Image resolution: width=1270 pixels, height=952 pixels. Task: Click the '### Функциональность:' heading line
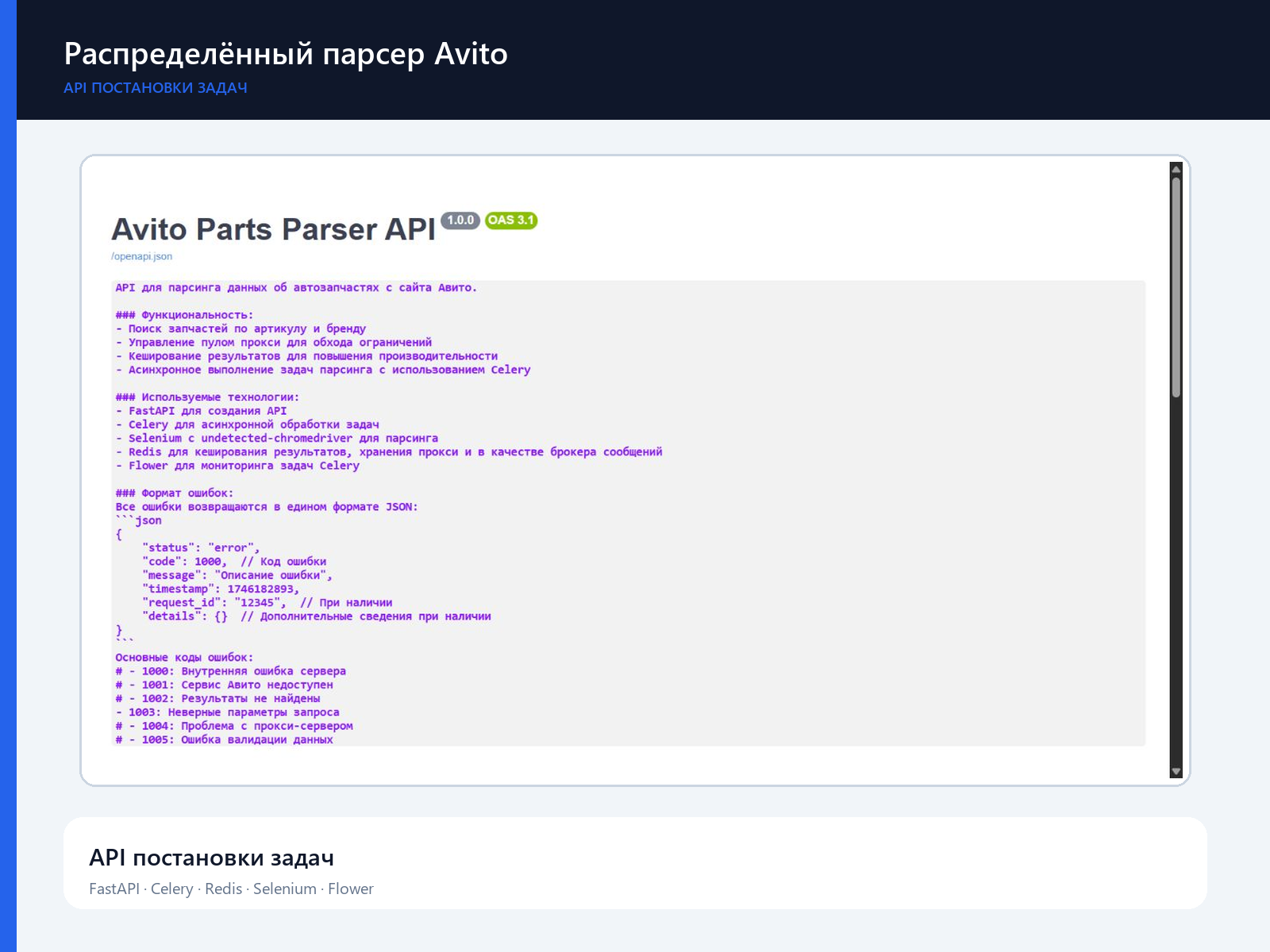tap(184, 315)
